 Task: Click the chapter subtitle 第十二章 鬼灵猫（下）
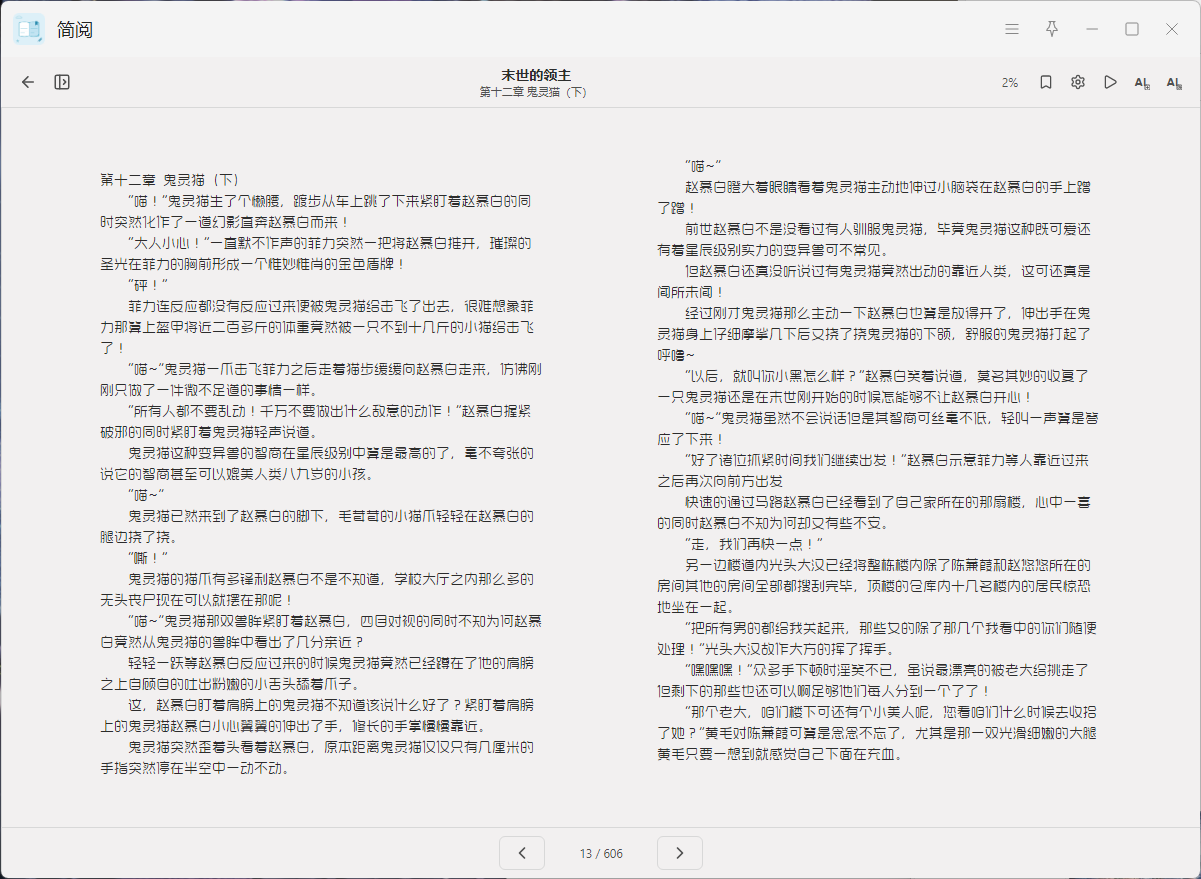point(533,92)
